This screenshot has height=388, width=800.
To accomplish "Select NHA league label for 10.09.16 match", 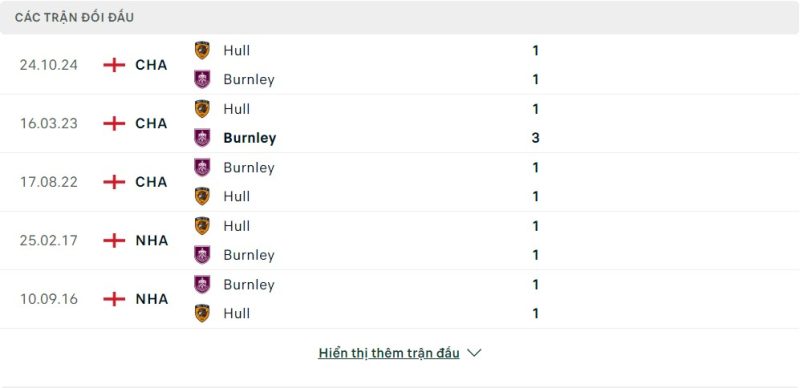I will pyautogui.click(x=152, y=299).
